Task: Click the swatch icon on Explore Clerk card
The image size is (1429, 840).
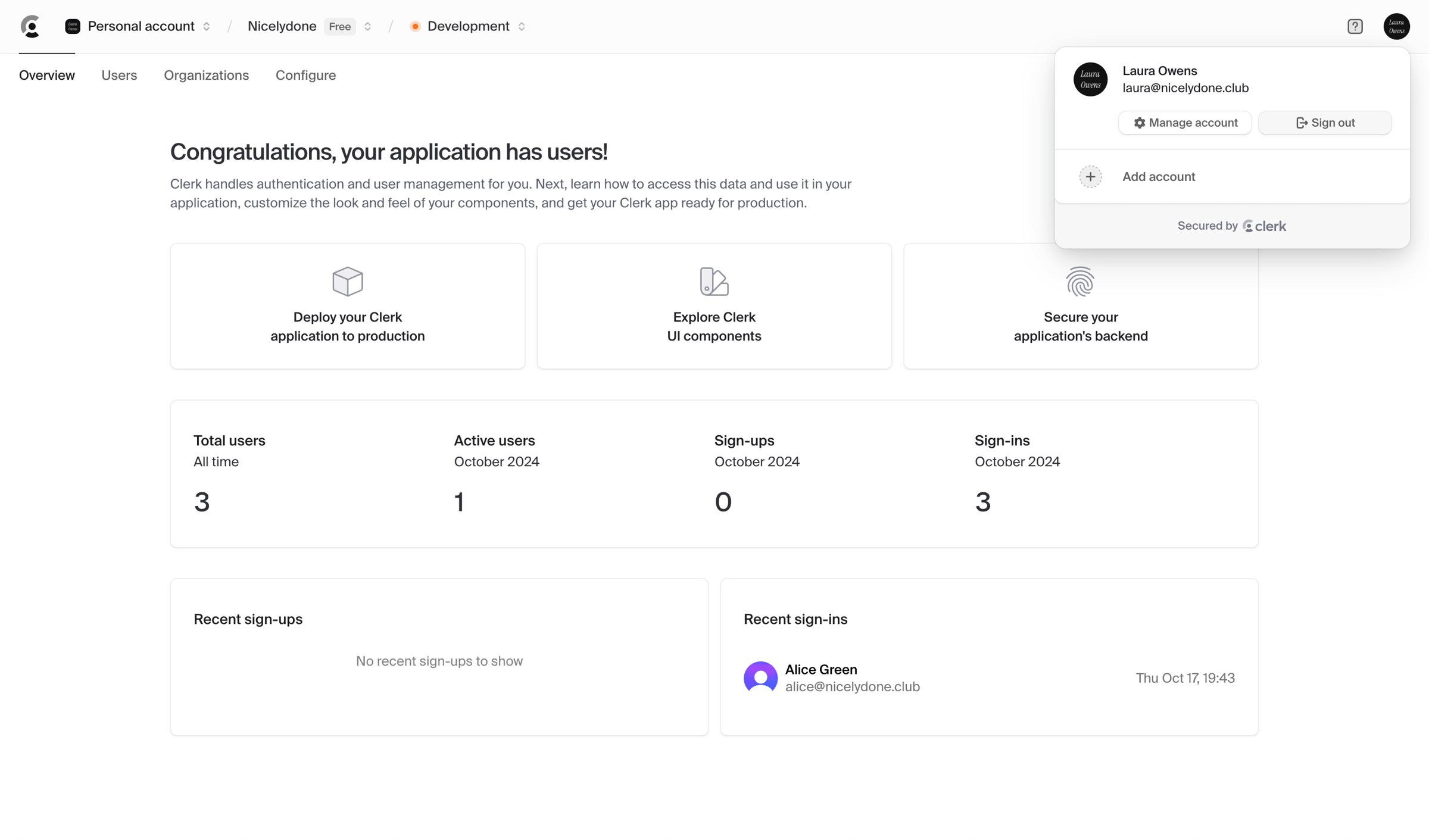Action: pos(714,282)
